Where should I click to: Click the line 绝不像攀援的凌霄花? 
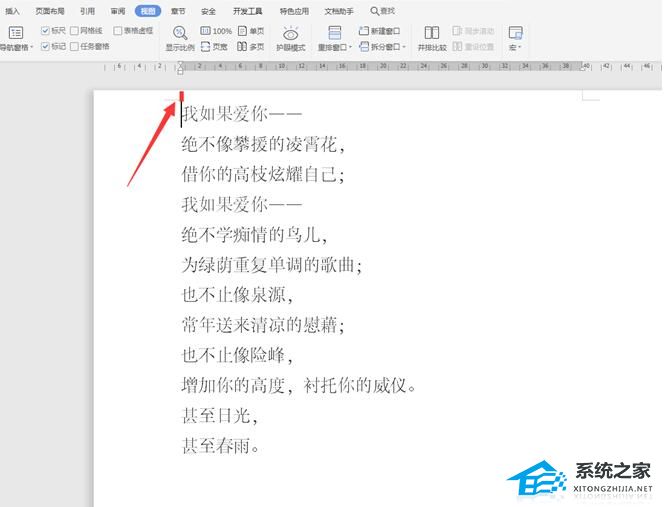(x=263, y=144)
